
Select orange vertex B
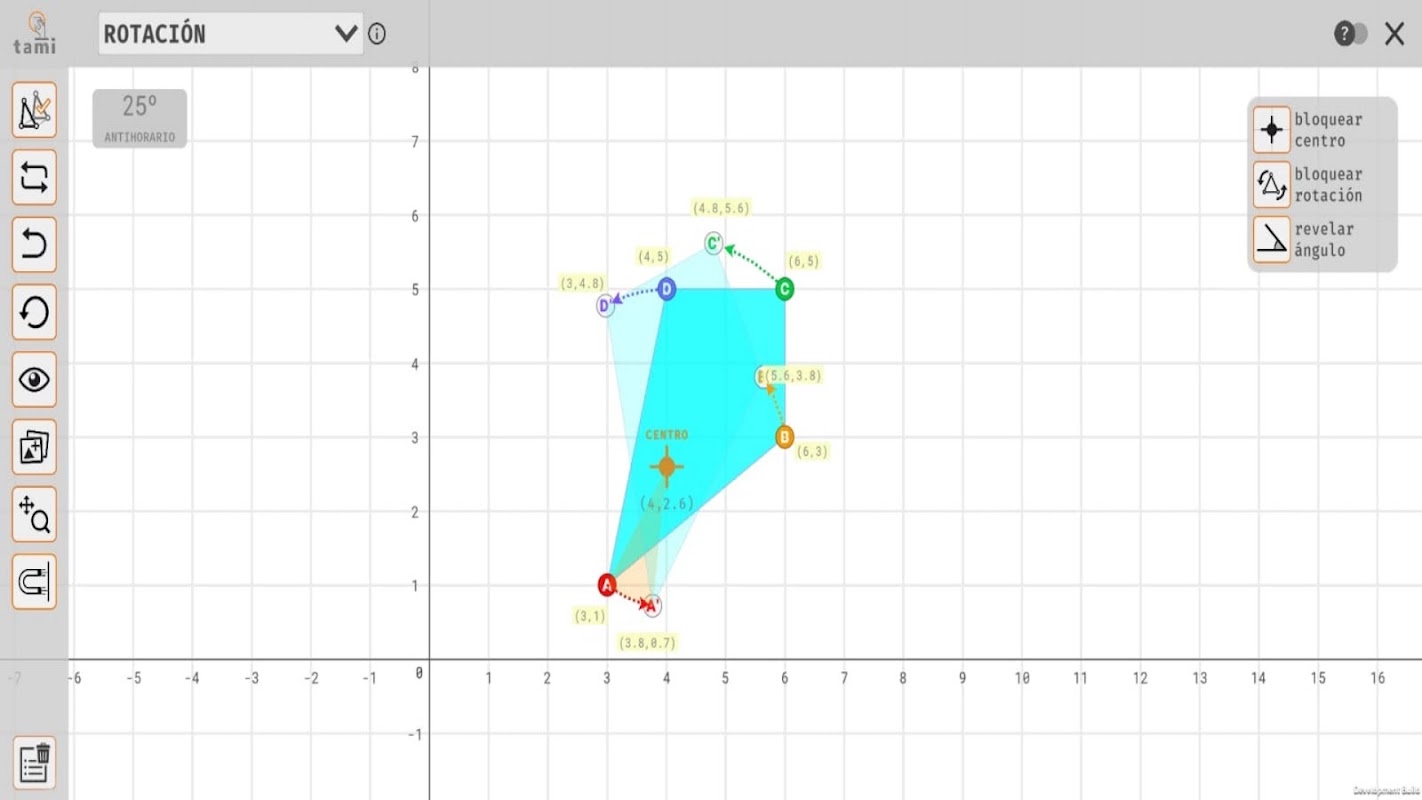(x=785, y=437)
